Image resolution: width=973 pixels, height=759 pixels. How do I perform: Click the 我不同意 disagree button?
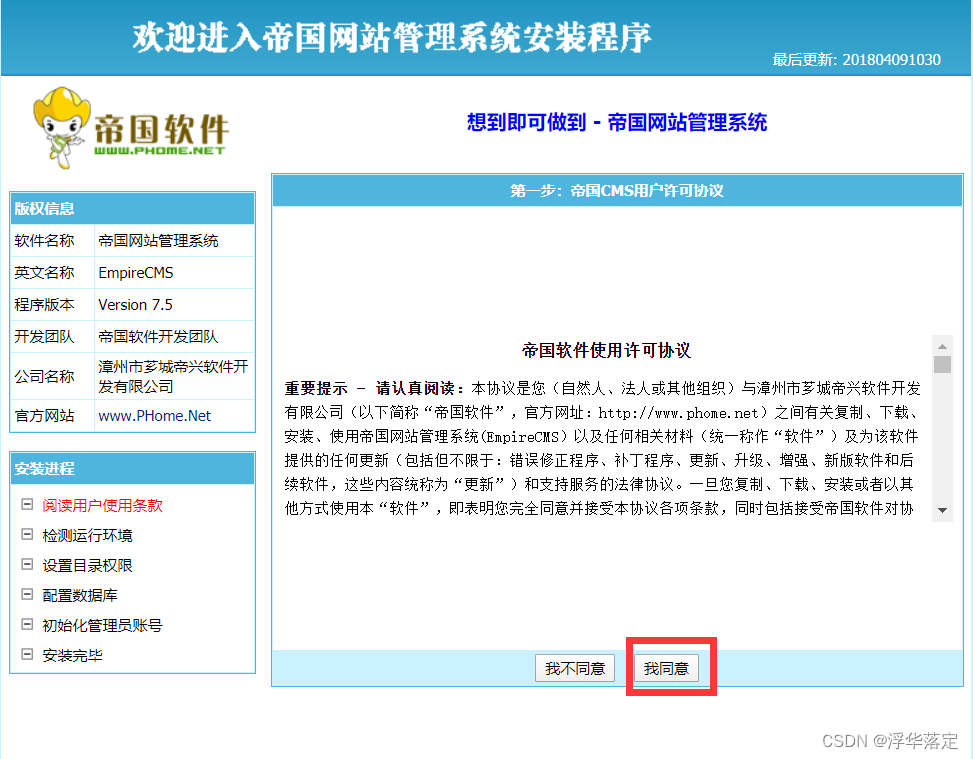(575, 668)
